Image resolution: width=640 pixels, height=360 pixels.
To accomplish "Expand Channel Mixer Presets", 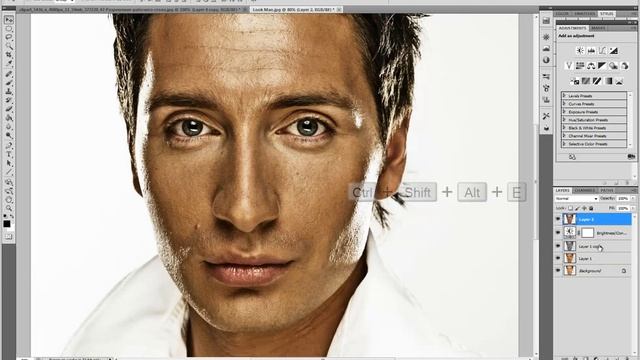I will 564,136.
